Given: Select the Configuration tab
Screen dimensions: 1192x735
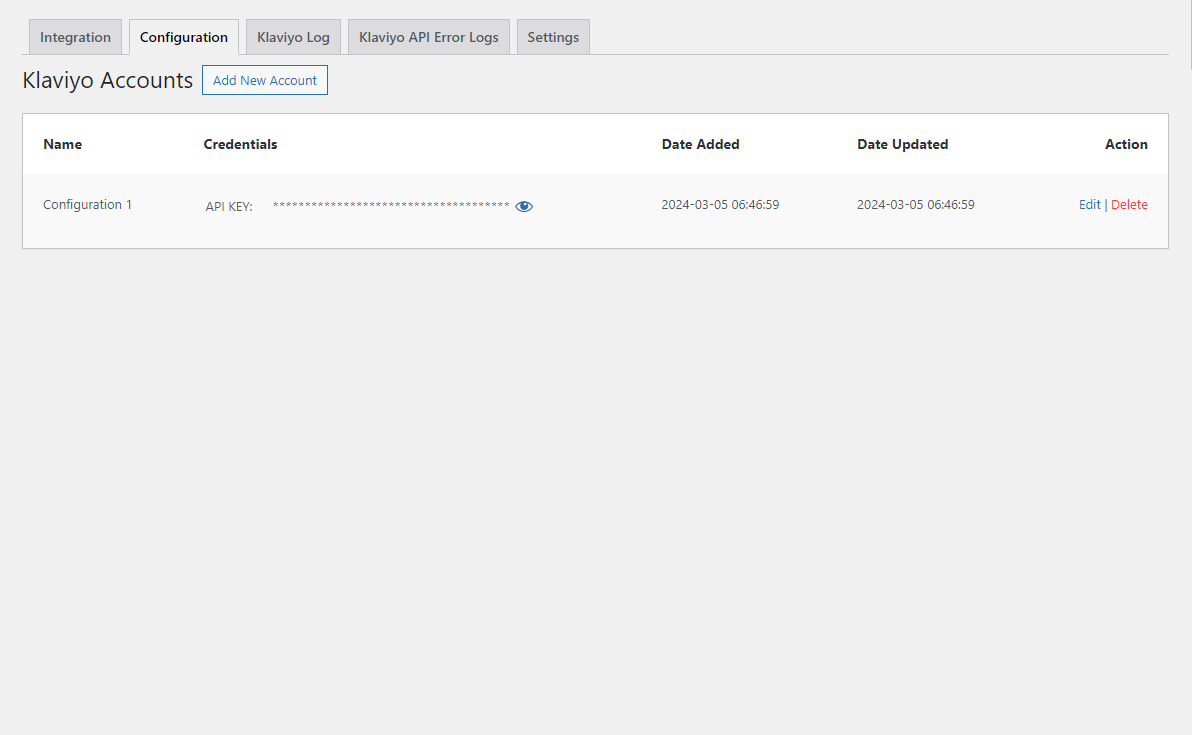Looking at the screenshot, I should (184, 37).
